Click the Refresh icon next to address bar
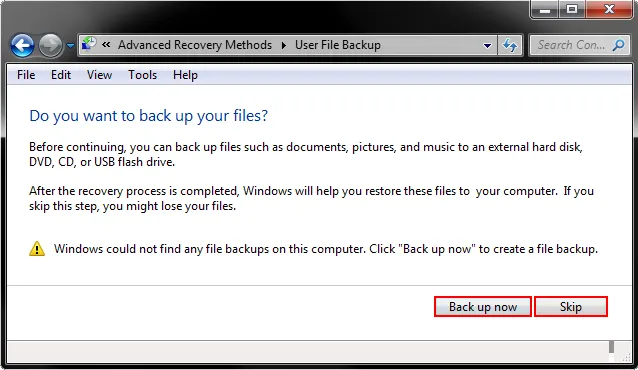 pyautogui.click(x=510, y=45)
